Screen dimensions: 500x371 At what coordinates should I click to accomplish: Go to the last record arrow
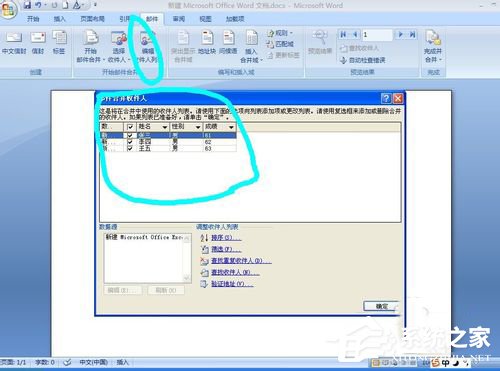pos(413,34)
